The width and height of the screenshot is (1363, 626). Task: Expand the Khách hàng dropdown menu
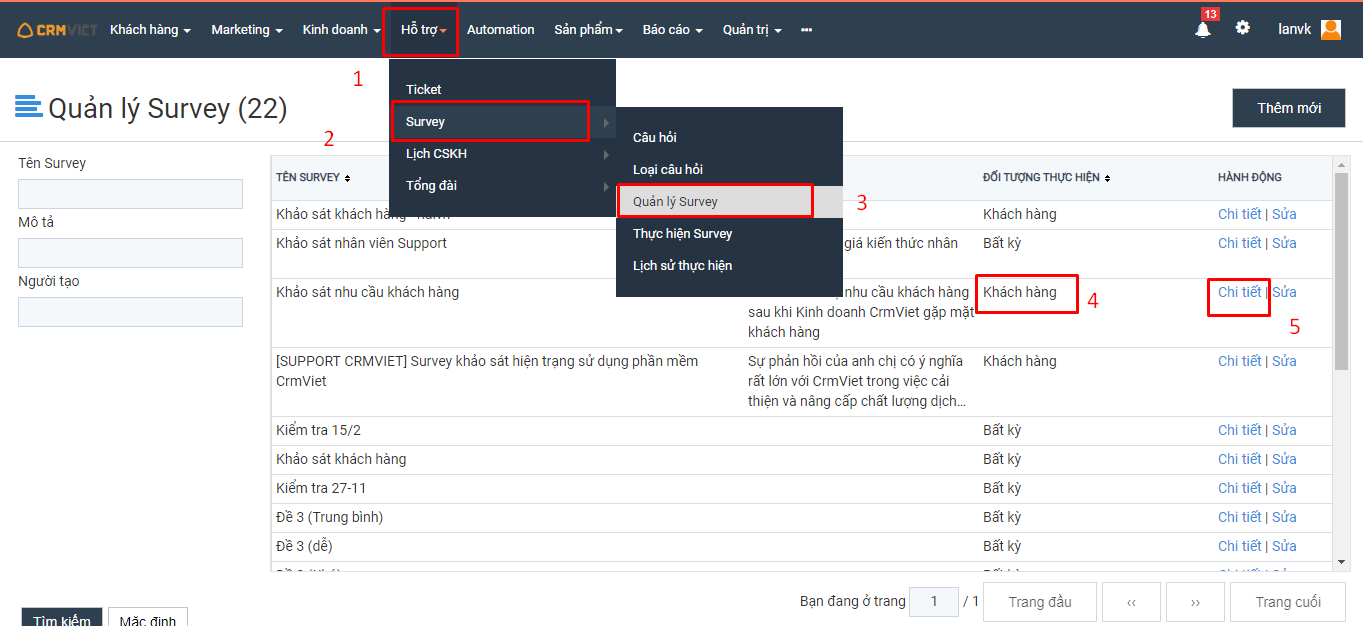pos(150,30)
